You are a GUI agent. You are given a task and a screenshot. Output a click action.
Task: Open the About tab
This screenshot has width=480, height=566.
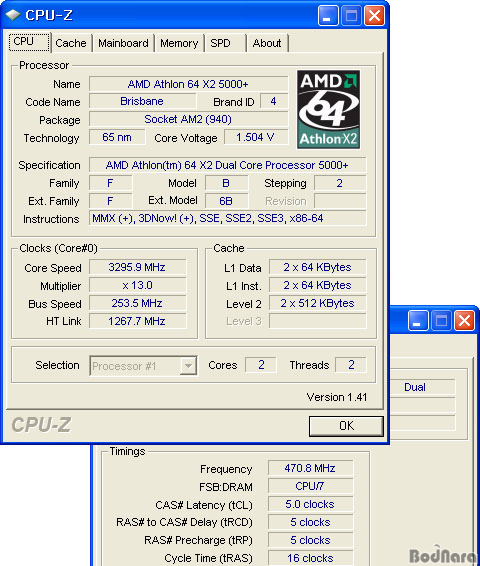pyautogui.click(x=267, y=43)
